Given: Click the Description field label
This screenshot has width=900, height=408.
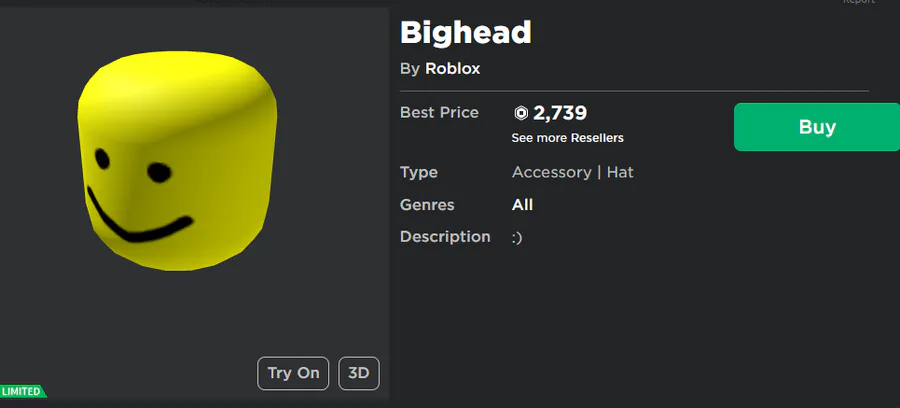Looking at the screenshot, I should coord(445,237).
